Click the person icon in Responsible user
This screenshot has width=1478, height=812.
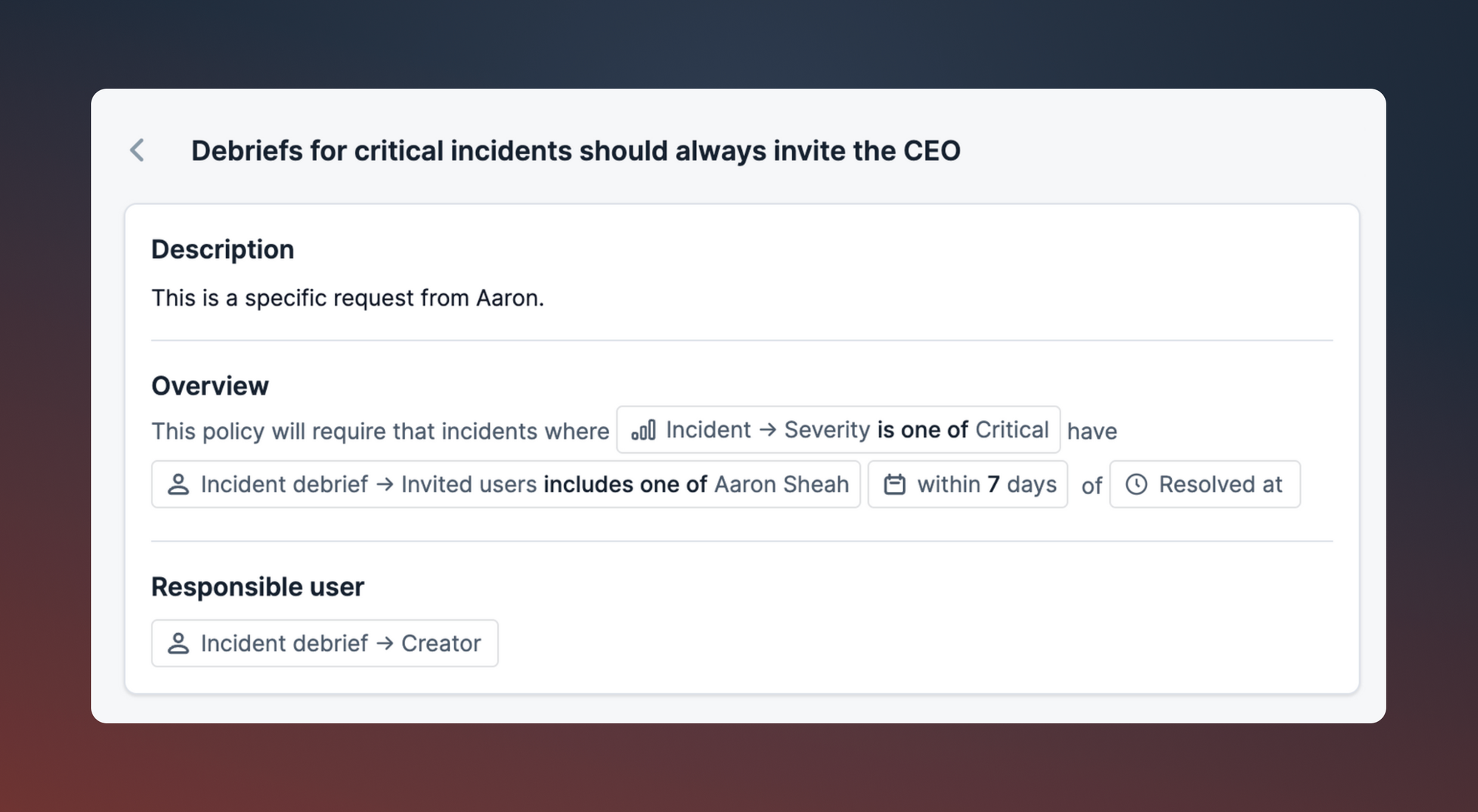(178, 644)
